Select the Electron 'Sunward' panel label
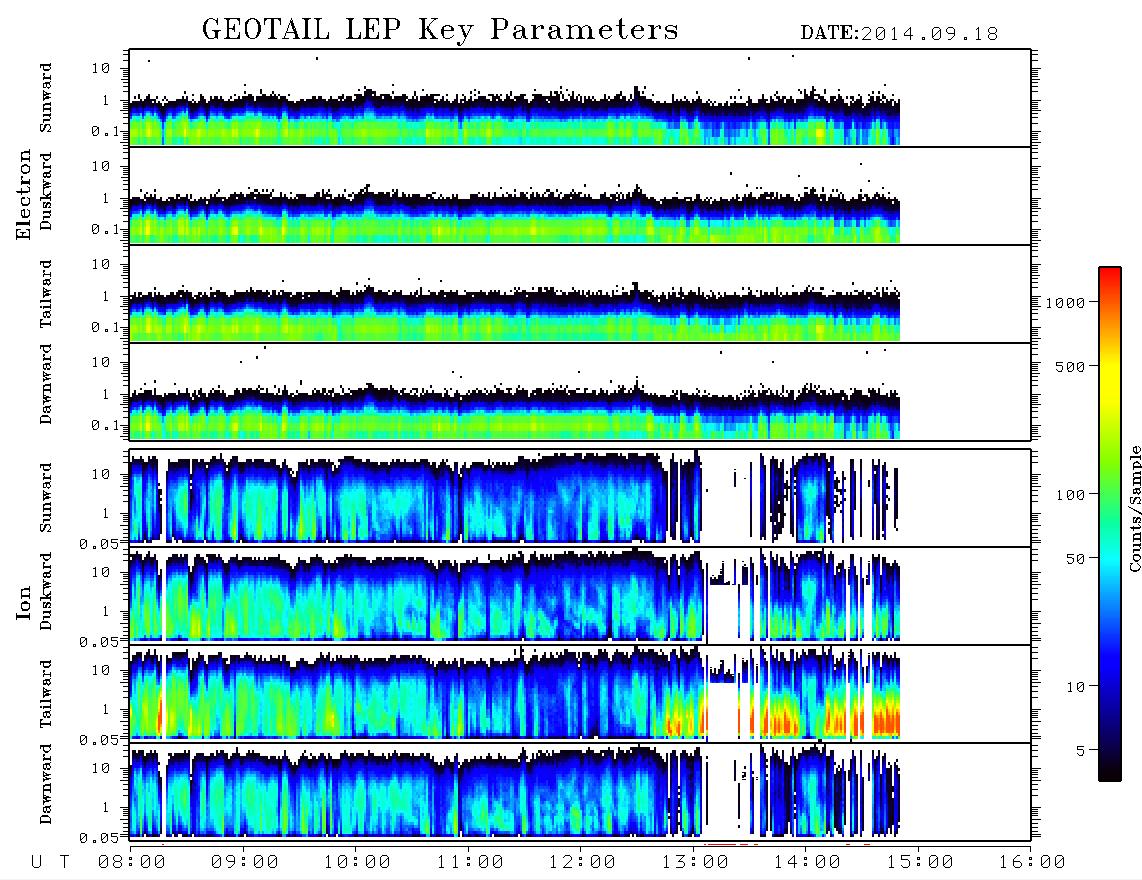 [46, 98]
